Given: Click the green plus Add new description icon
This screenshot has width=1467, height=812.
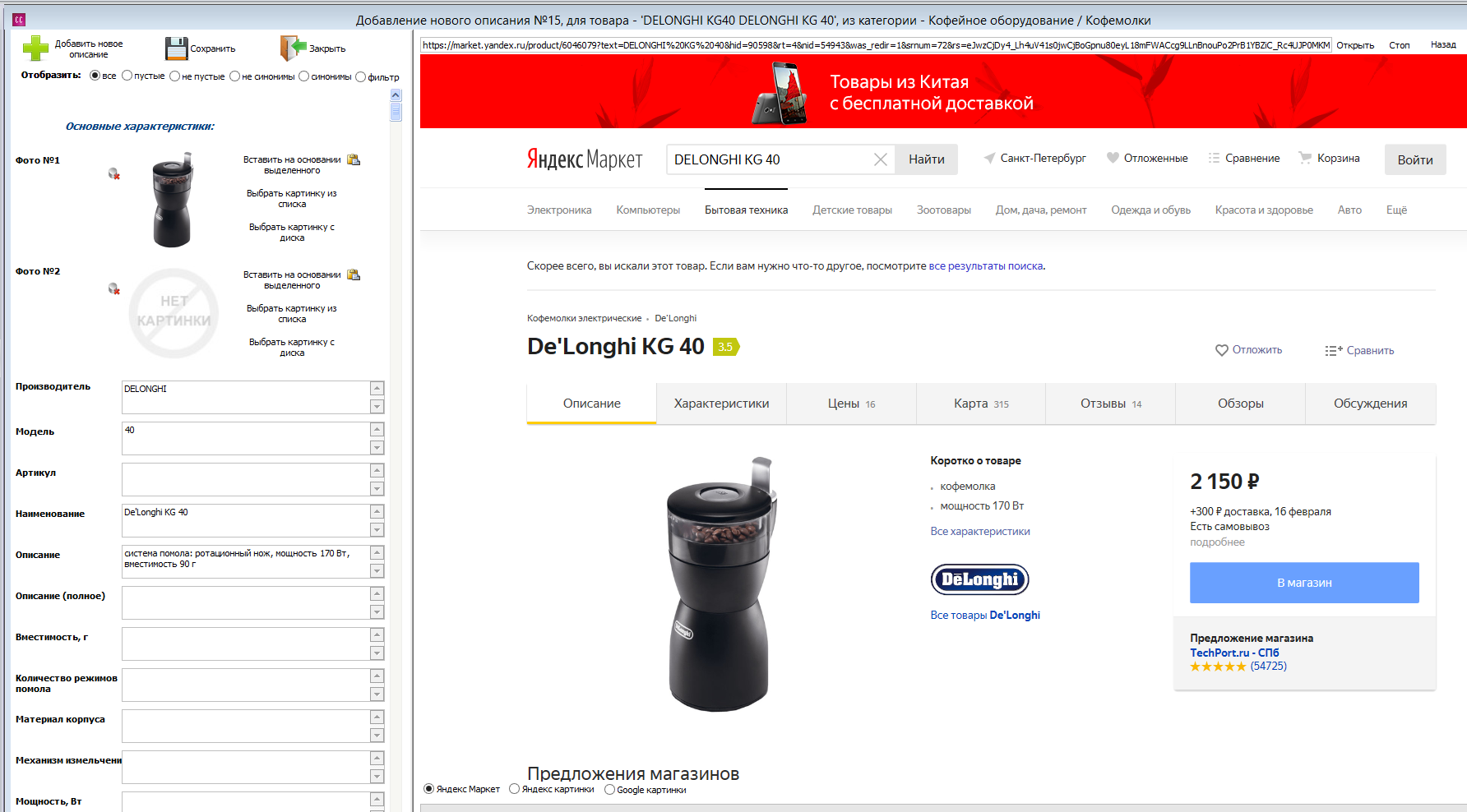Looking at the screenshot, I should pos(35,48).
